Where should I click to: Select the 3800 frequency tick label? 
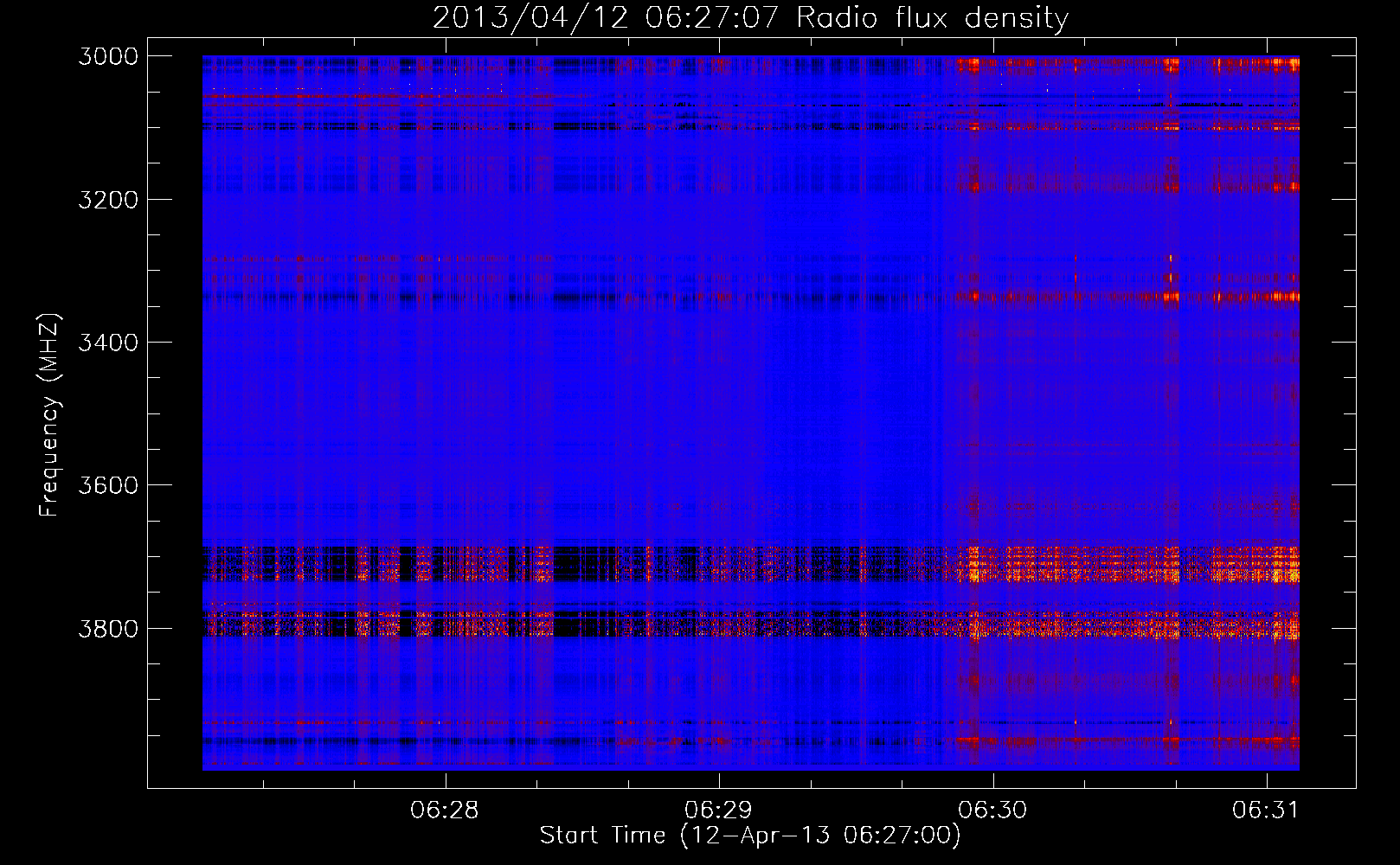point(108,628)
